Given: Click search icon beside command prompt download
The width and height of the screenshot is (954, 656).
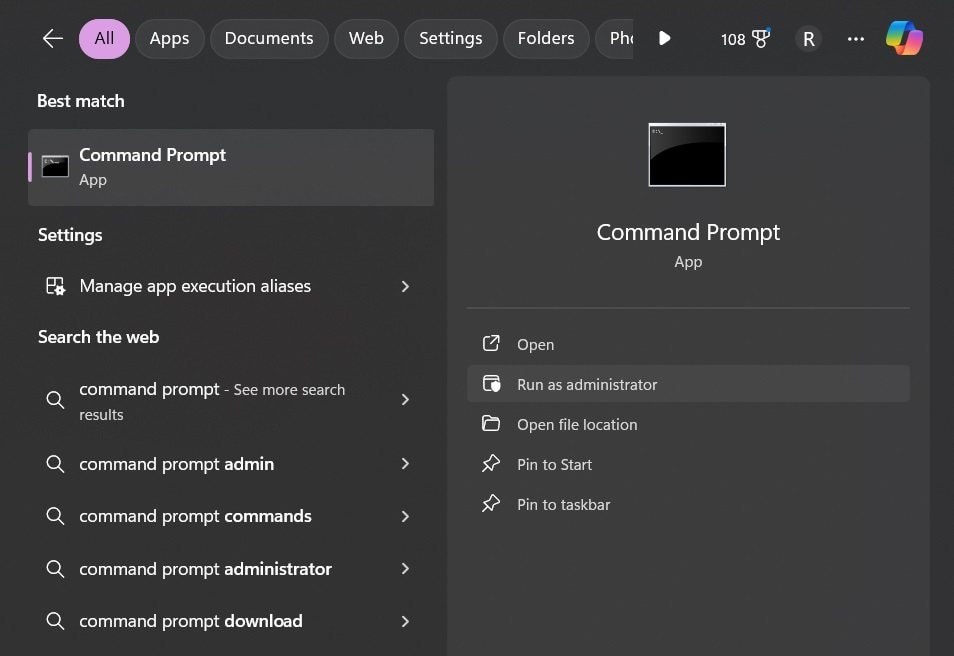Looking at the screenshot, I should 55,621.
